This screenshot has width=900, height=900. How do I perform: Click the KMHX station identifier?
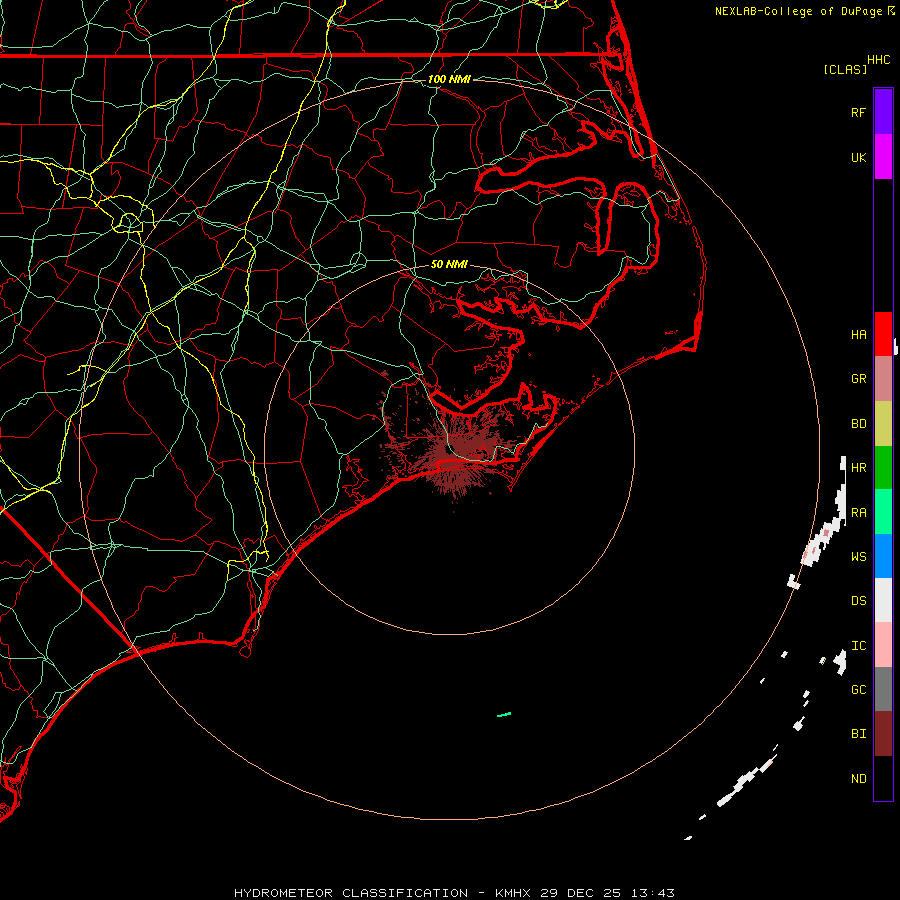[513, 893]
